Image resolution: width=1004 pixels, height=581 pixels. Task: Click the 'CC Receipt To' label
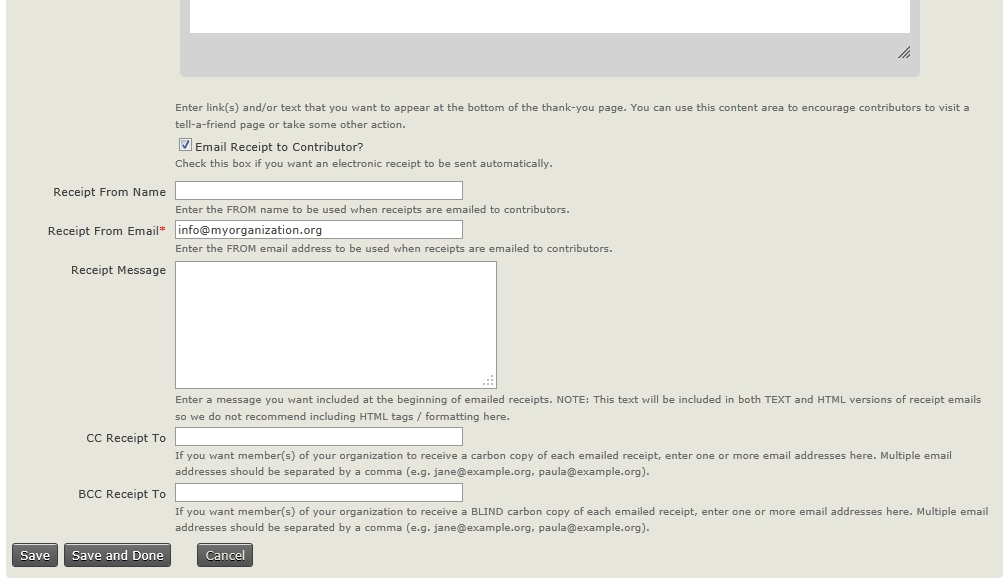(x=126, y=438)
